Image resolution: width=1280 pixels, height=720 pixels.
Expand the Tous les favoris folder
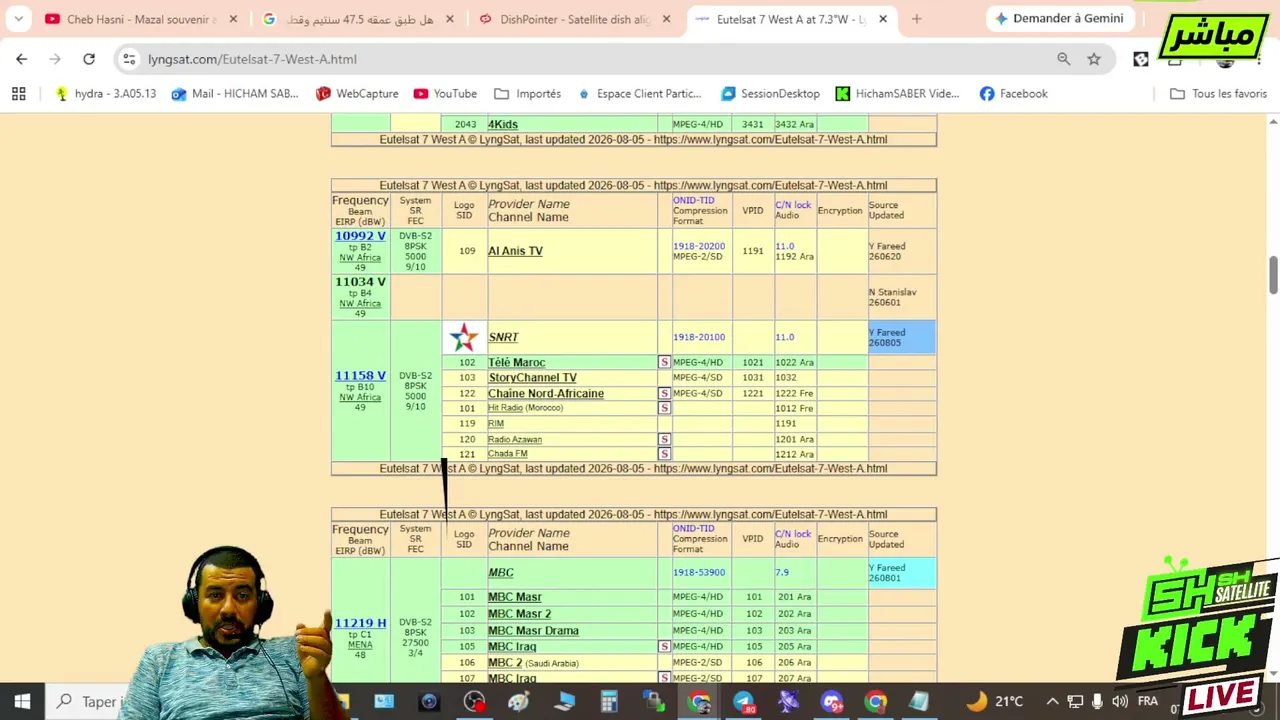click(x=1218, y=93)
